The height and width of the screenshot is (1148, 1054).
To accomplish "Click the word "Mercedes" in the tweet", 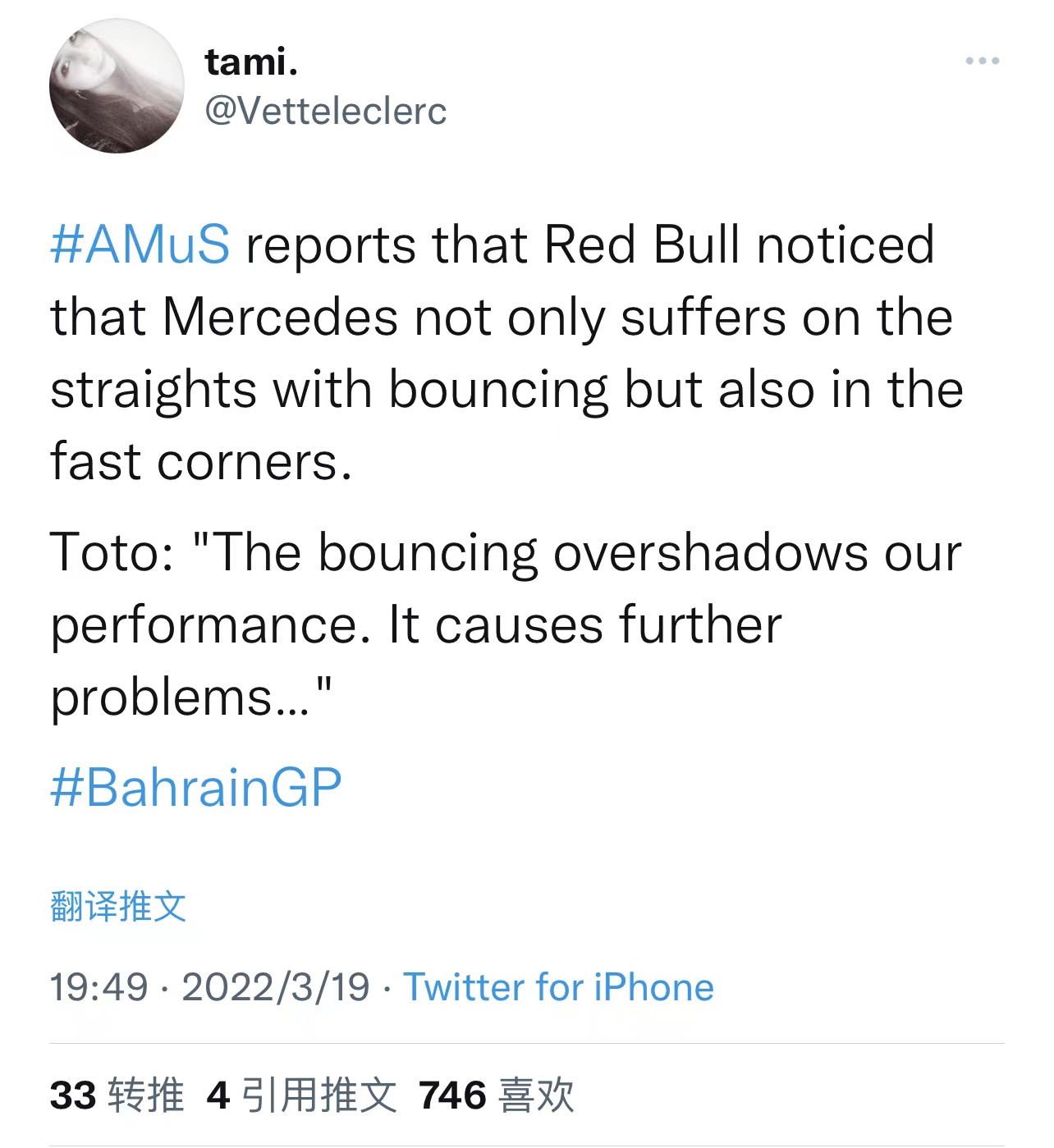I will [x=281, y=317].
